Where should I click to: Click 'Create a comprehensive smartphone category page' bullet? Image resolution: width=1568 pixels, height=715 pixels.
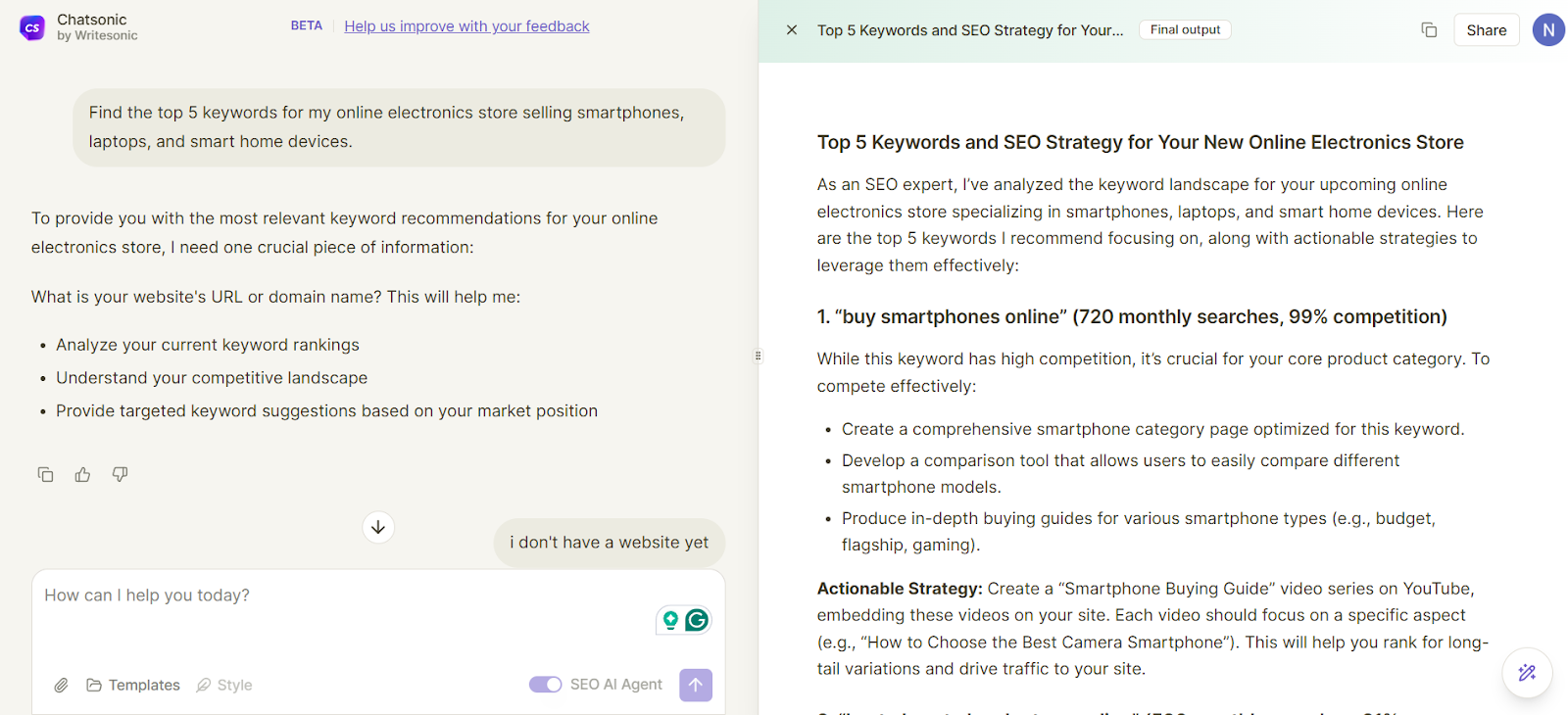click(1152, 430)
